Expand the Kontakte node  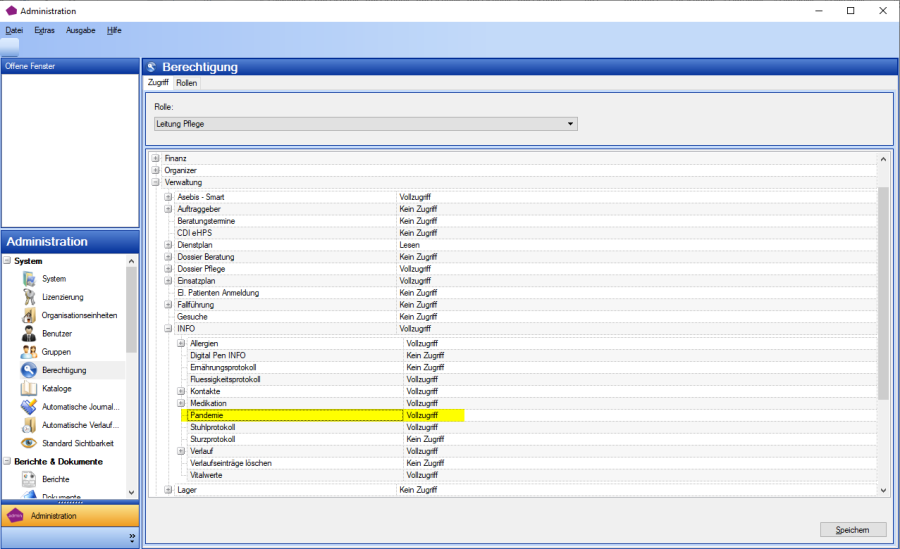(x=181, y=391)
